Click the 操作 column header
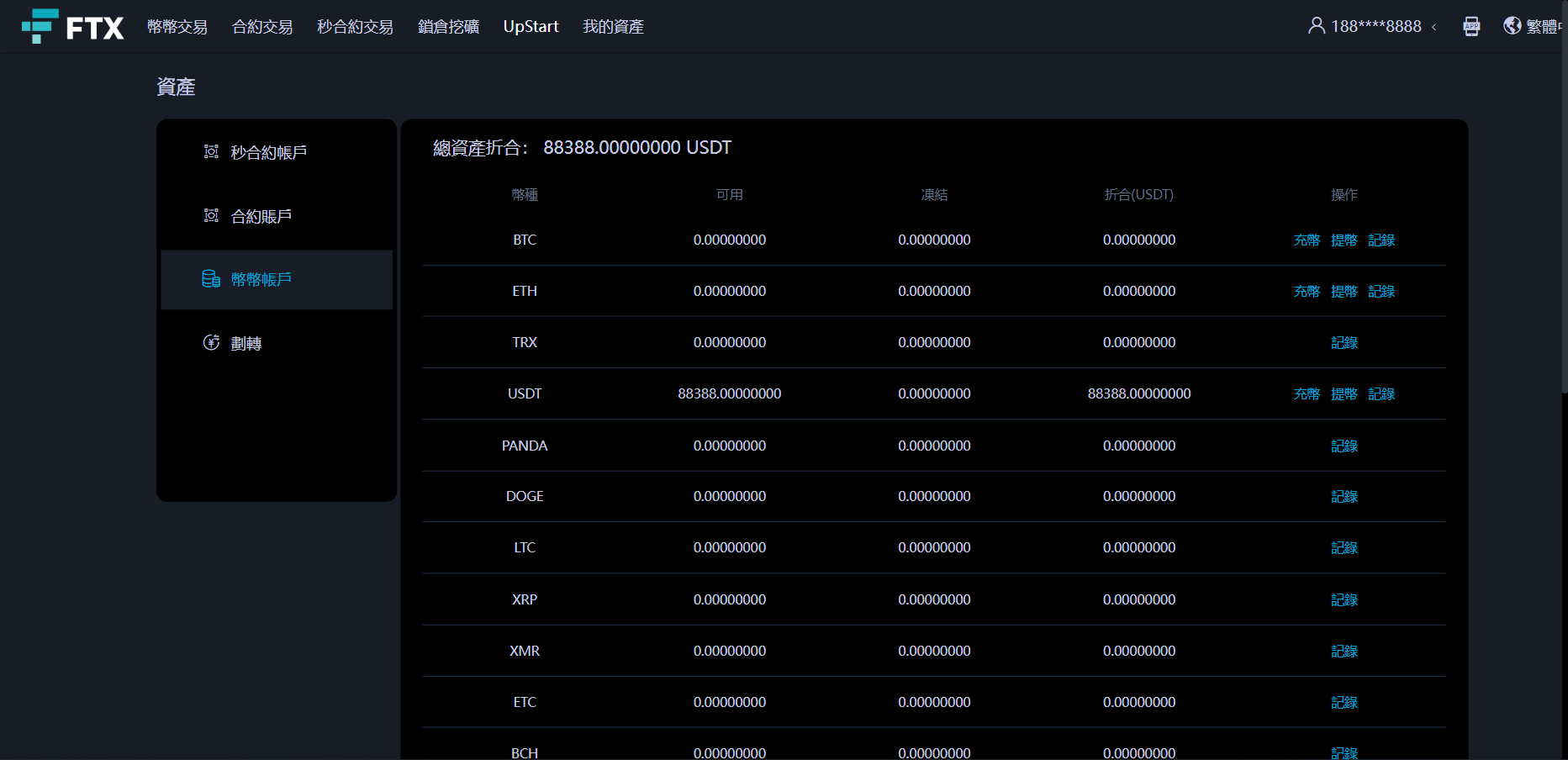The width and height of the screenshot is (1568, 760). (1344, 195)
